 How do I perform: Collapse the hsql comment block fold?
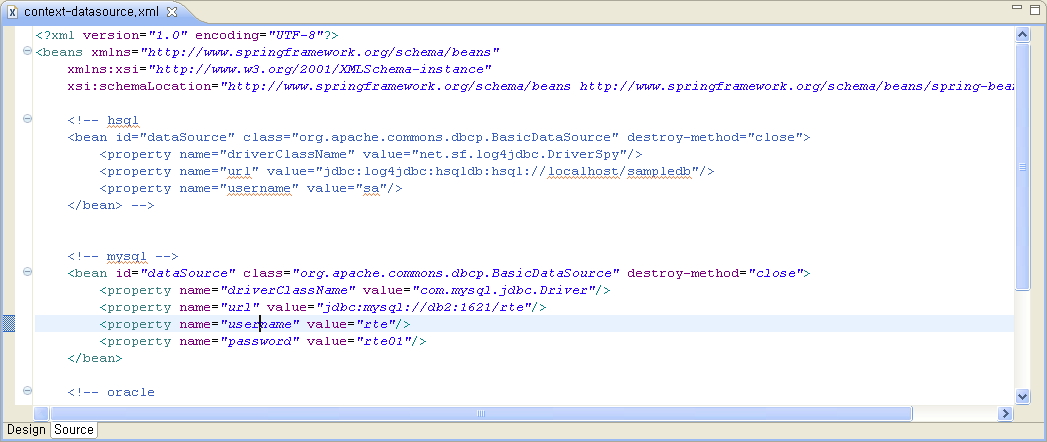click(26, 120)
